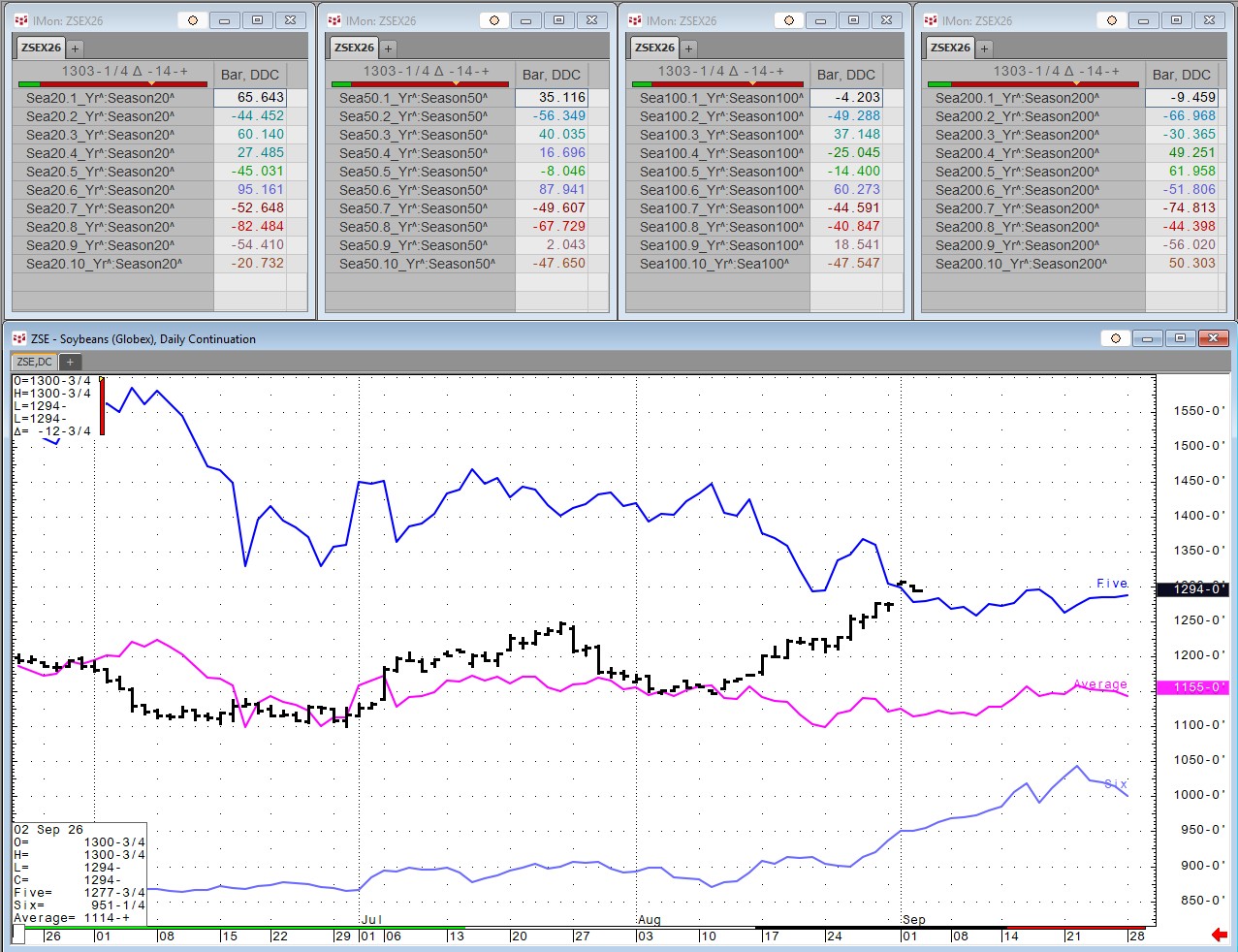
Task: Close the Soybeans chart window
Action: (1213, 338)
